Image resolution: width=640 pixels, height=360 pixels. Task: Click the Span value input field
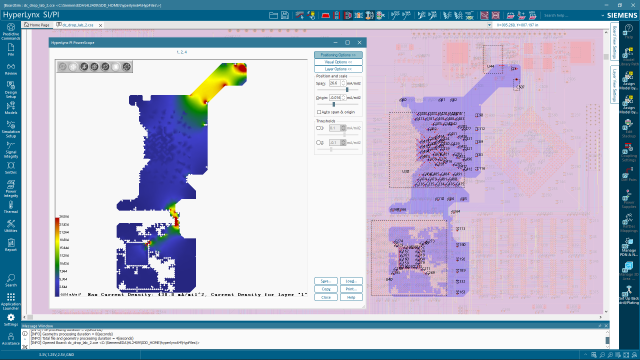point(334,83)
